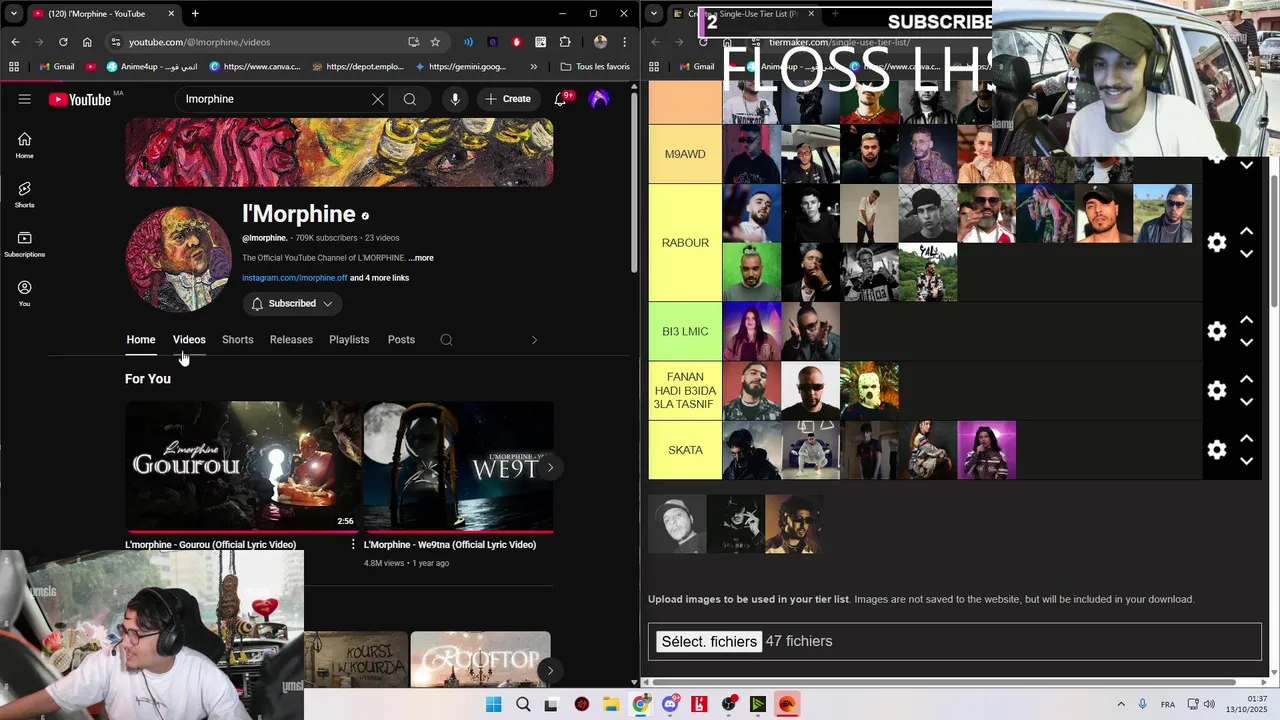1280x720 pixels.
Task: Click Sélect. fichiers upload button
Action: point(709,642)
